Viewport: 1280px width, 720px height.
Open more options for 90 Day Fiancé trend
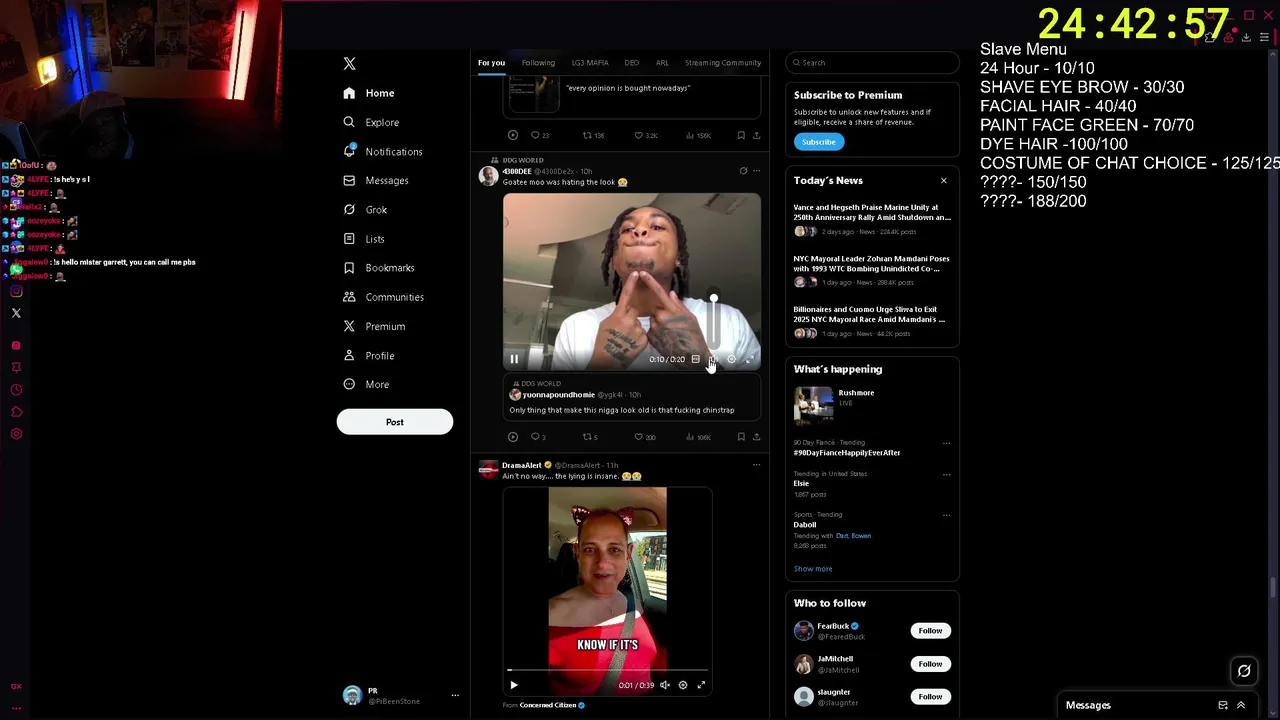pyautogui.click(x=946, y=443)
